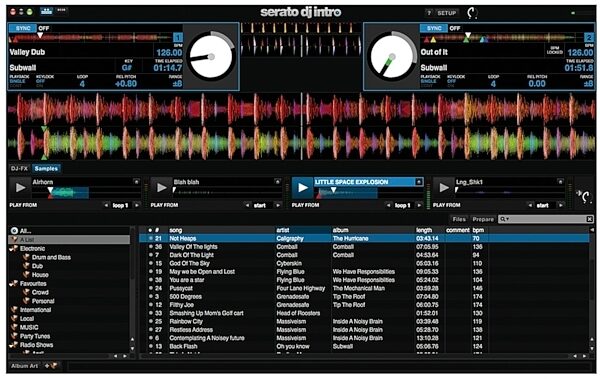Click the right deck virtual platter
The height and width of the screenshot is (379, 600).
coord(392,57)
